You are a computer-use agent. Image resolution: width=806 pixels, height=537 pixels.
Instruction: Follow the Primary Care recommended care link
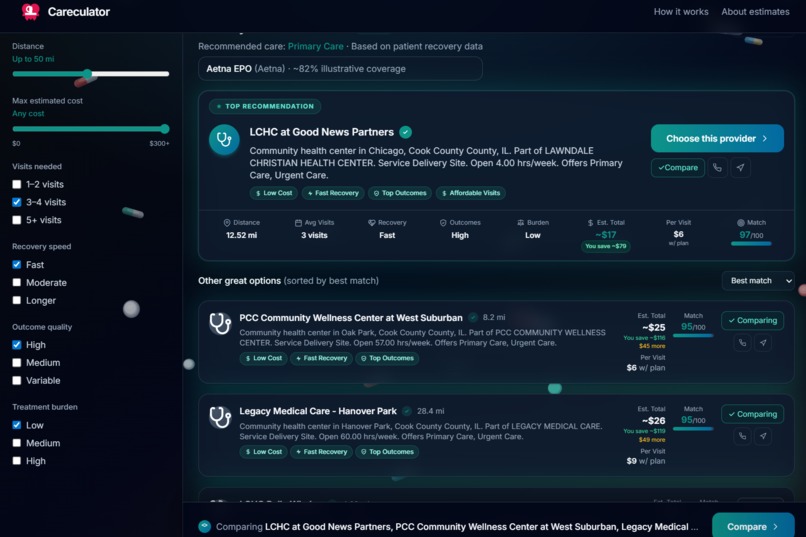316,46
